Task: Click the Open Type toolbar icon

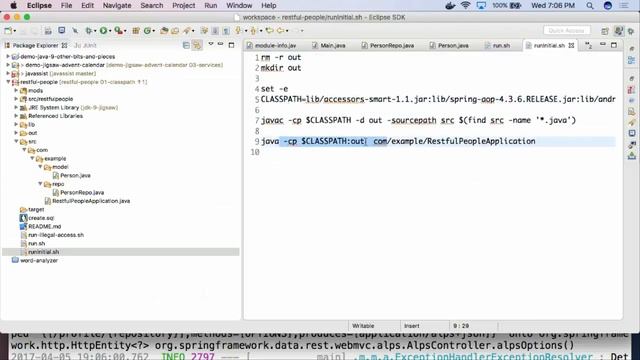Action: [164, 30]
